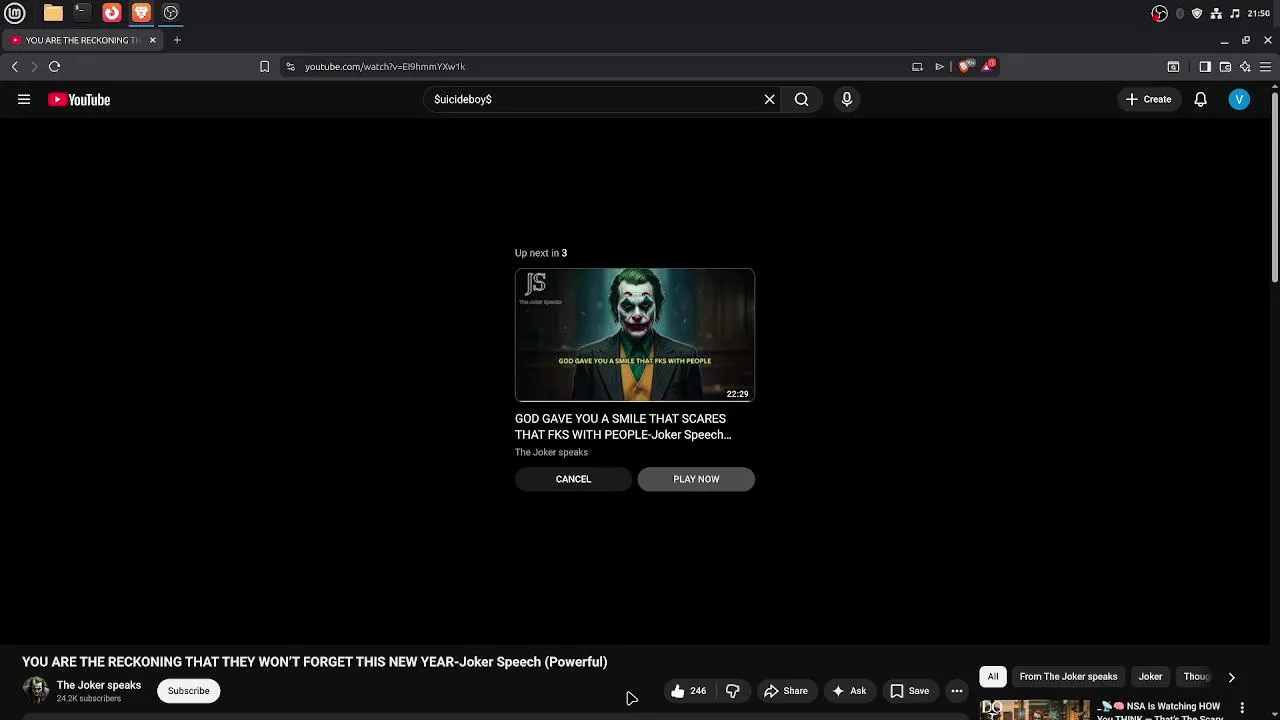Open options for NSA Is Watching video

tap(1244, 707)
